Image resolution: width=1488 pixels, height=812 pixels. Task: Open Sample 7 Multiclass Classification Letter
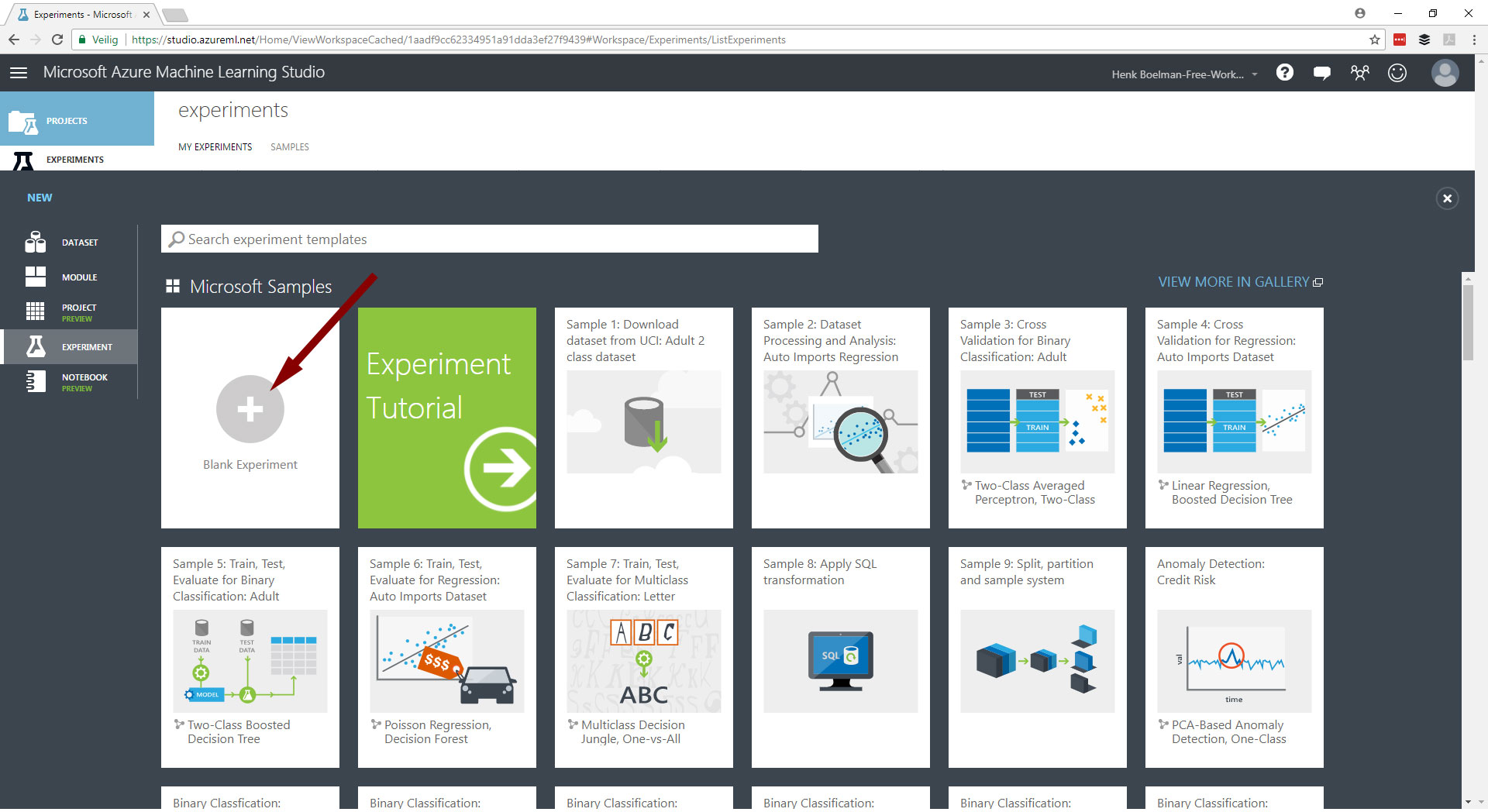(644, 657)
